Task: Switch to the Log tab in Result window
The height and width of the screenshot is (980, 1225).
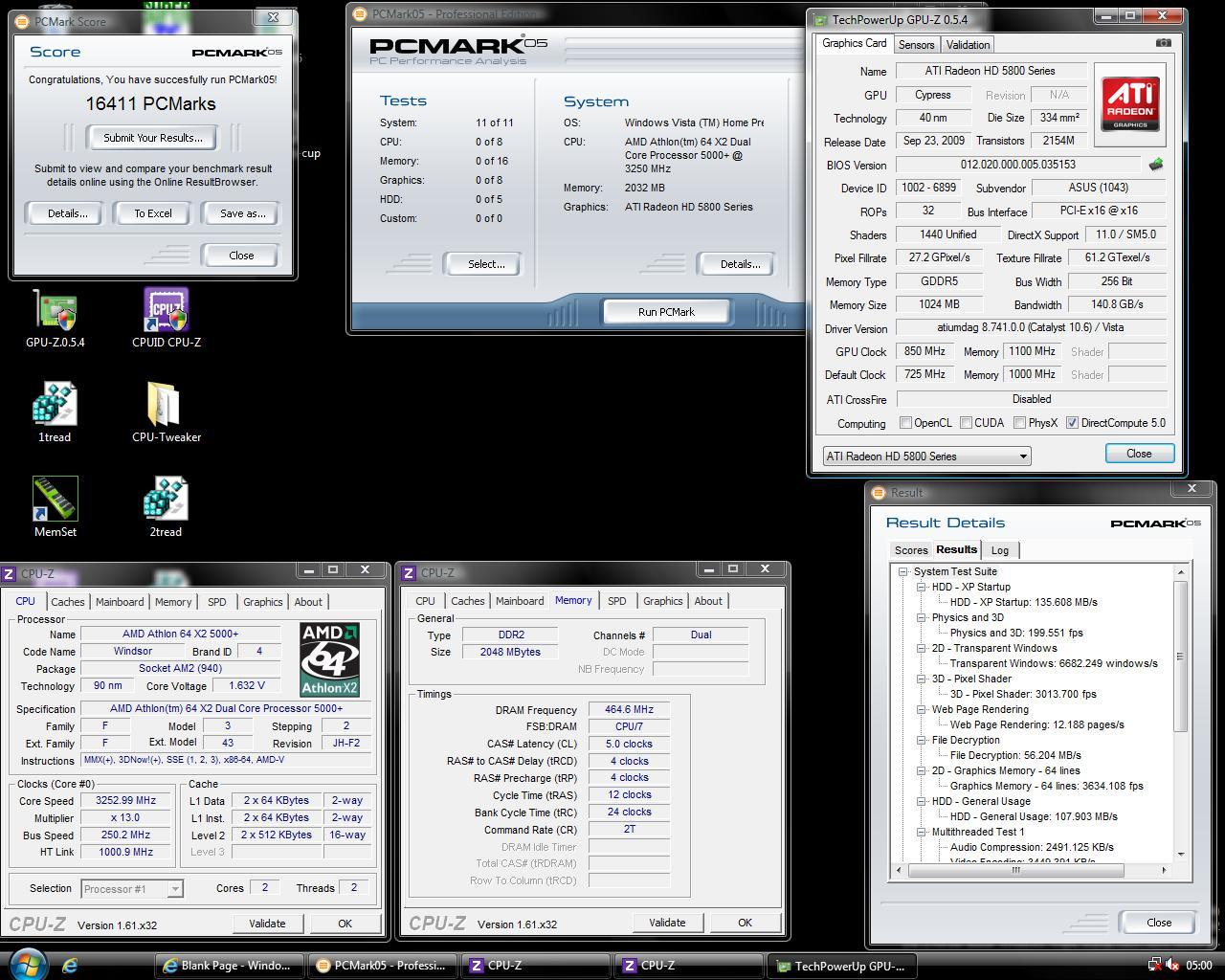Action: (x=1000, y=550)
